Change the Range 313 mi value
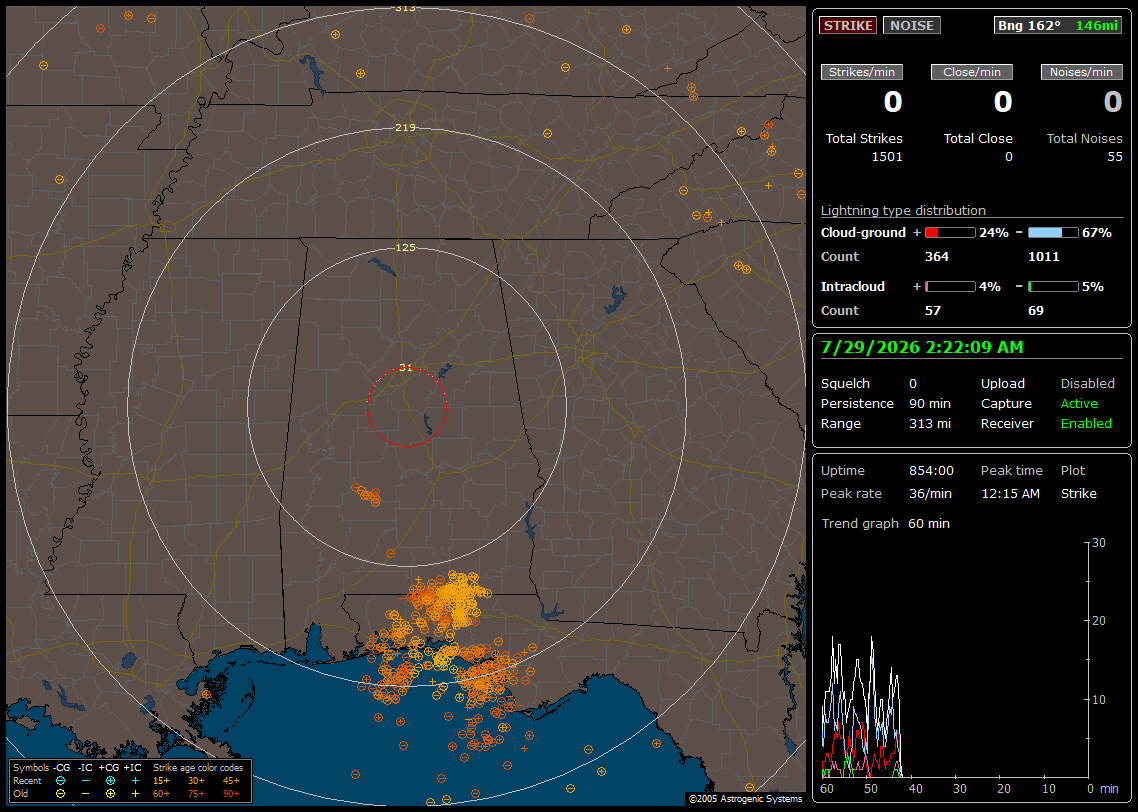 930,423
